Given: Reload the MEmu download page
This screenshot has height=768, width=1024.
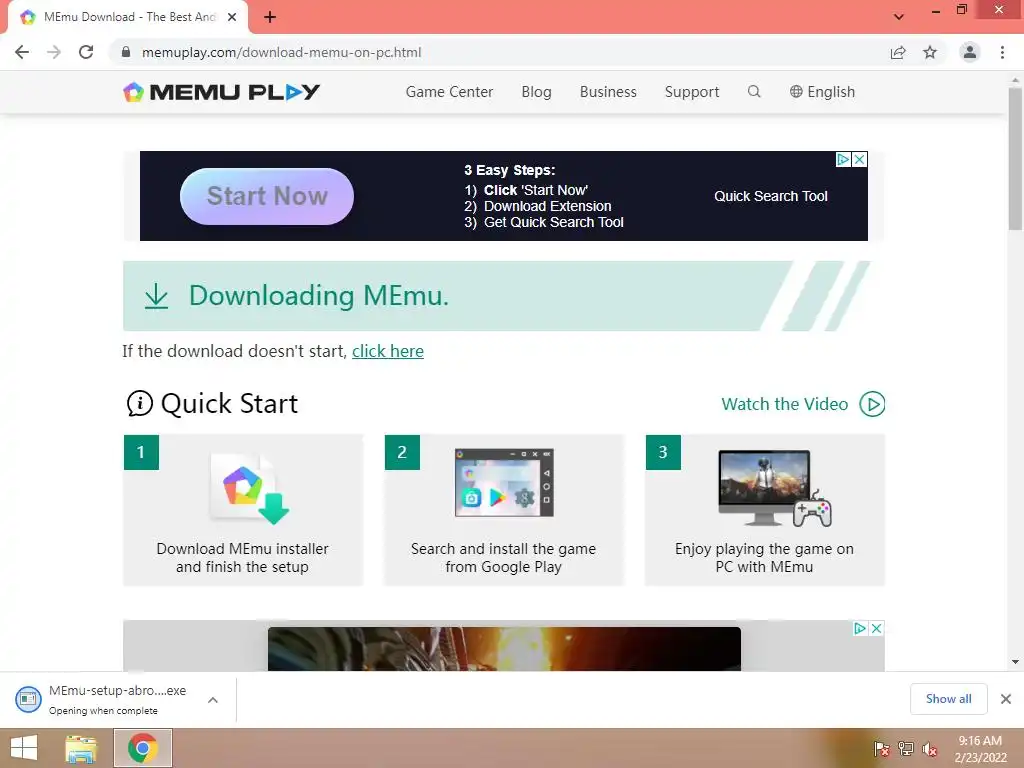Looking at the screenshot, I should click(86, 52).
